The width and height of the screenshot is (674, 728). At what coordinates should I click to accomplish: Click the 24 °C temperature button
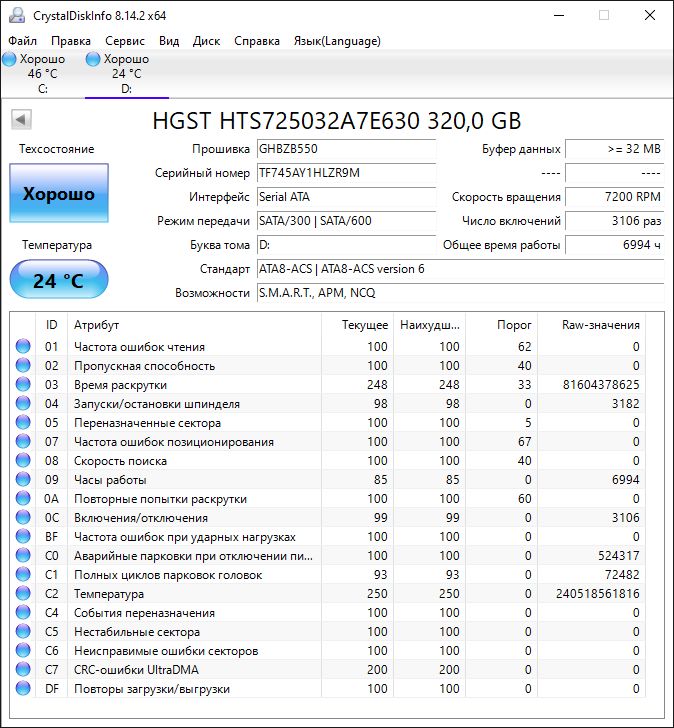point(58,280)
